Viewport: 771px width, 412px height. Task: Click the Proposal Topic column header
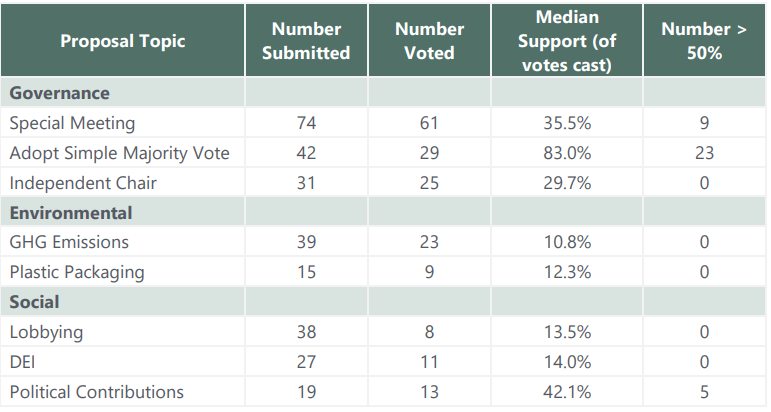(x=122, y=41)
